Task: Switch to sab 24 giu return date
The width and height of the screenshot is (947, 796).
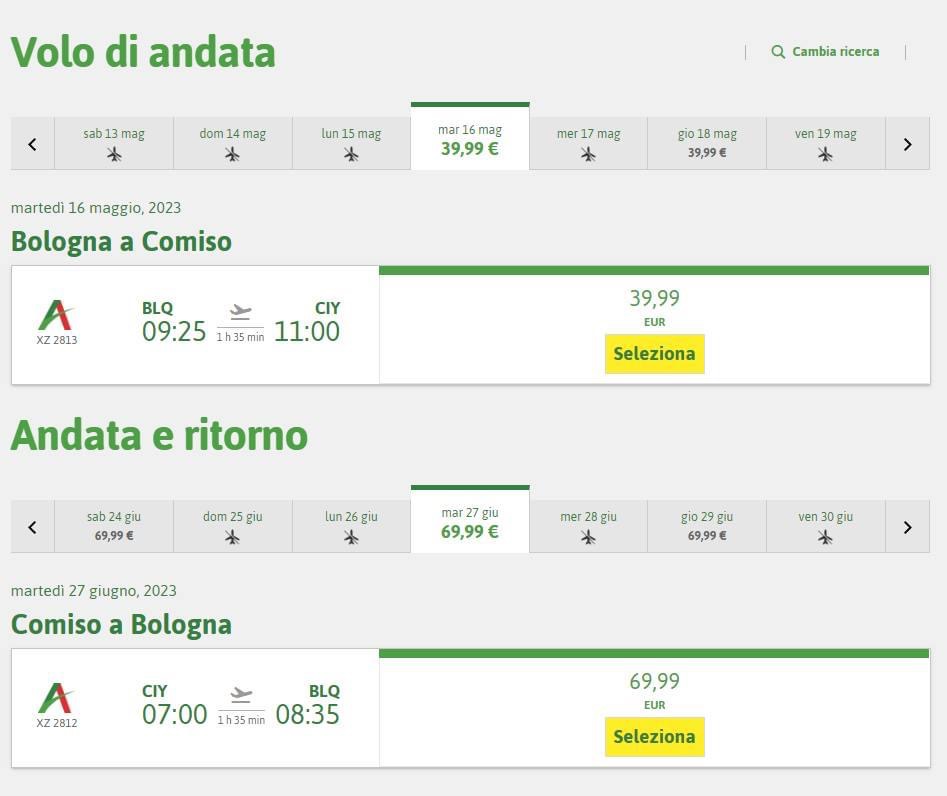Action: click(x=114, y=526)
